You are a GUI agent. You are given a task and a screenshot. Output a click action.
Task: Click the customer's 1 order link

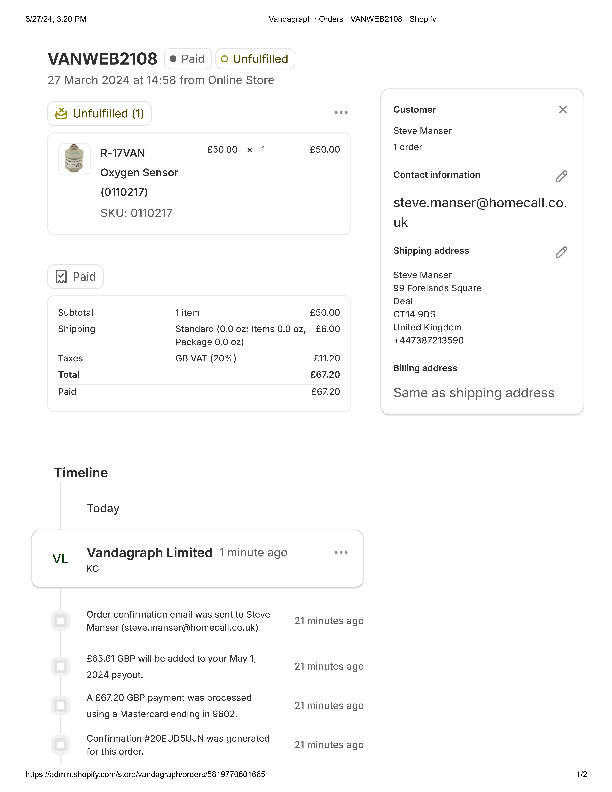coord(407,147)
